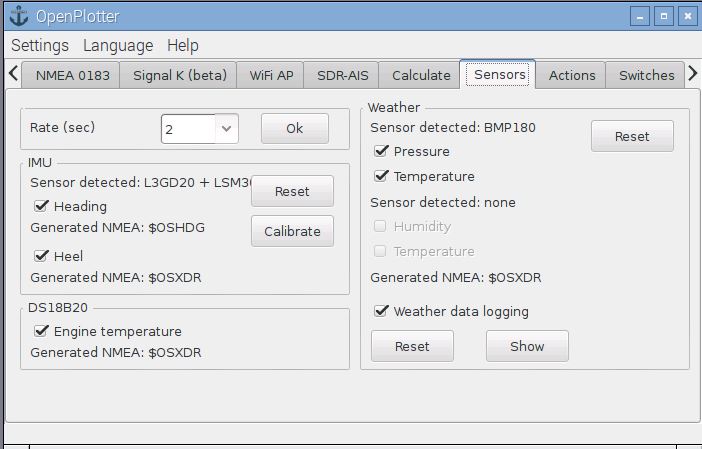This screenshot has height=449, width=702.
Task: Expand the Rate (sec) dropdown arrow
Action: [227, 129]
